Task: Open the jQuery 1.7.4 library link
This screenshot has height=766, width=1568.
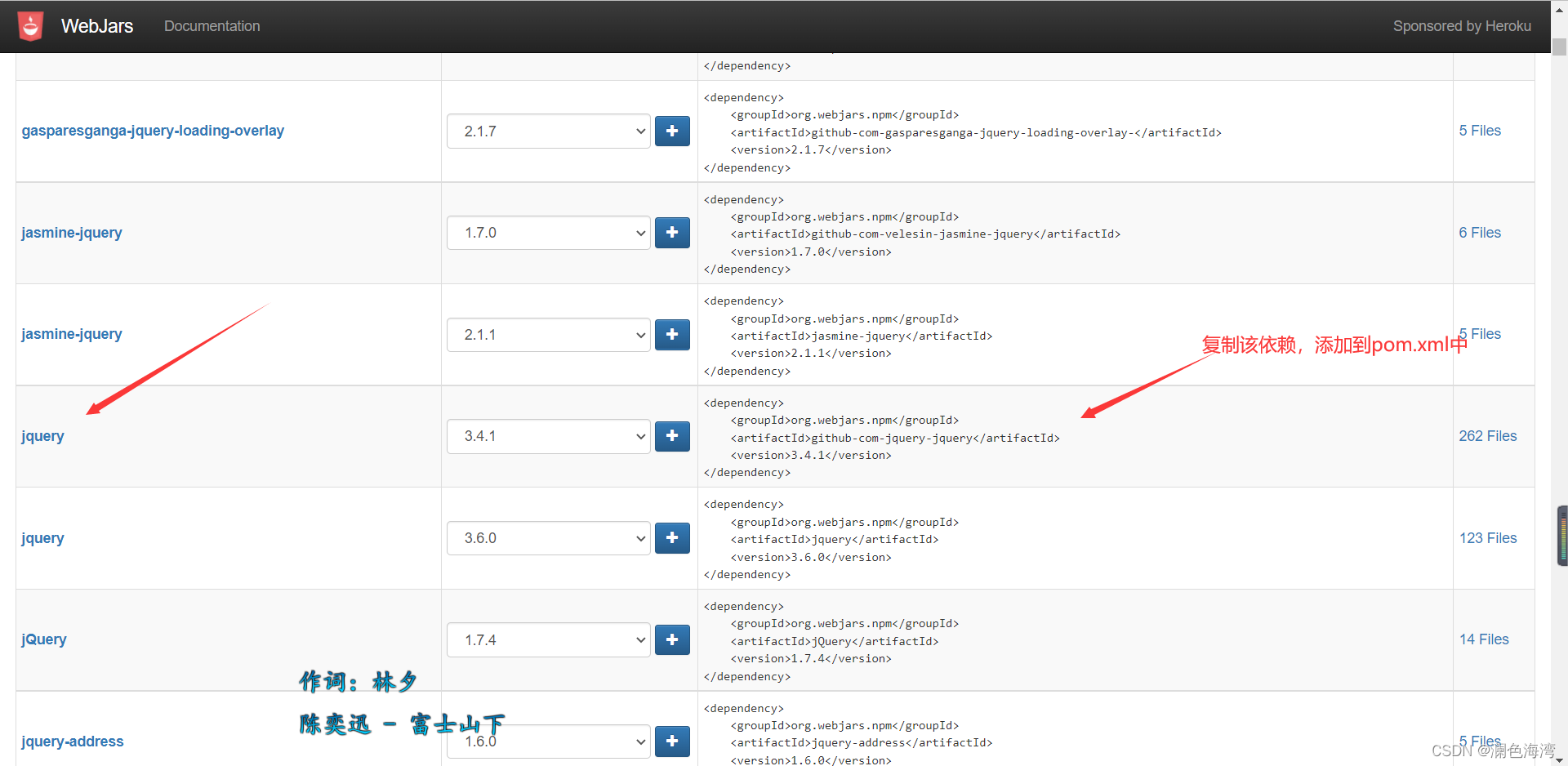Action: 44,639
